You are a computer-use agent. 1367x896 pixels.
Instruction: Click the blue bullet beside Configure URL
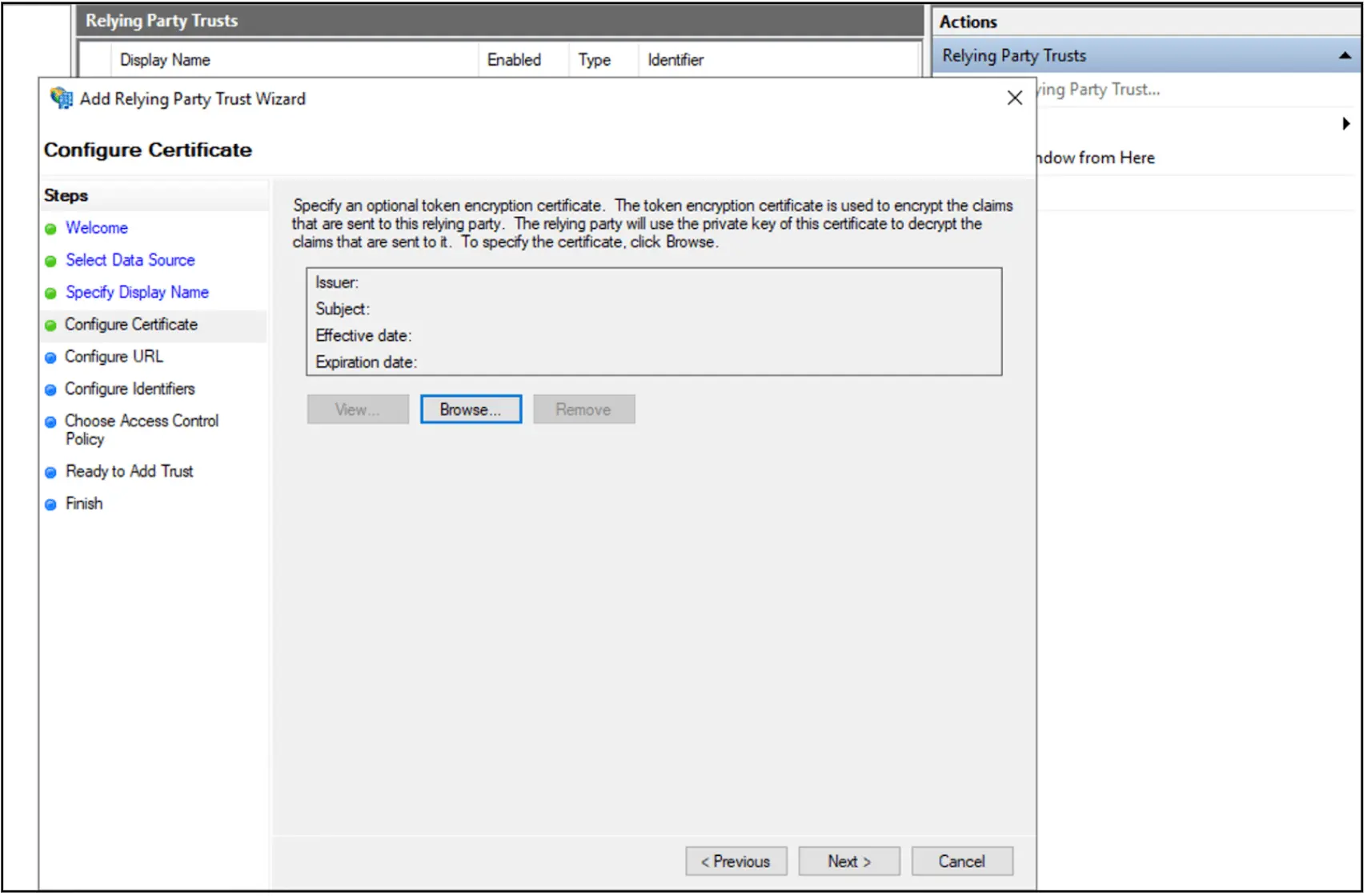click(x=50, y=358)
